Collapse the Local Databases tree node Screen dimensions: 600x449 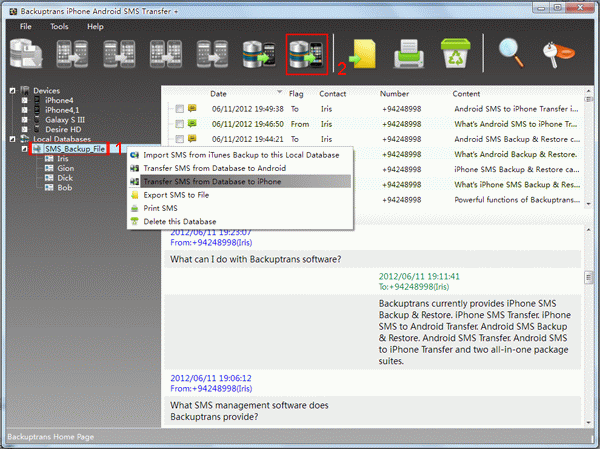[x=12, y=139]
